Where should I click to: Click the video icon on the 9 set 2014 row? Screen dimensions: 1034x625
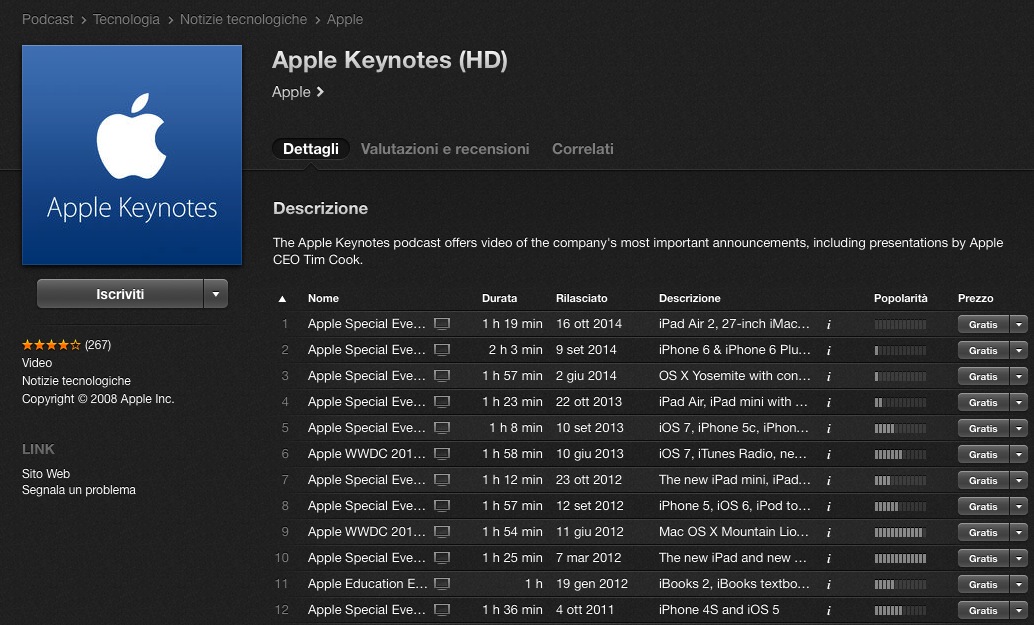(x=442, y=349)
